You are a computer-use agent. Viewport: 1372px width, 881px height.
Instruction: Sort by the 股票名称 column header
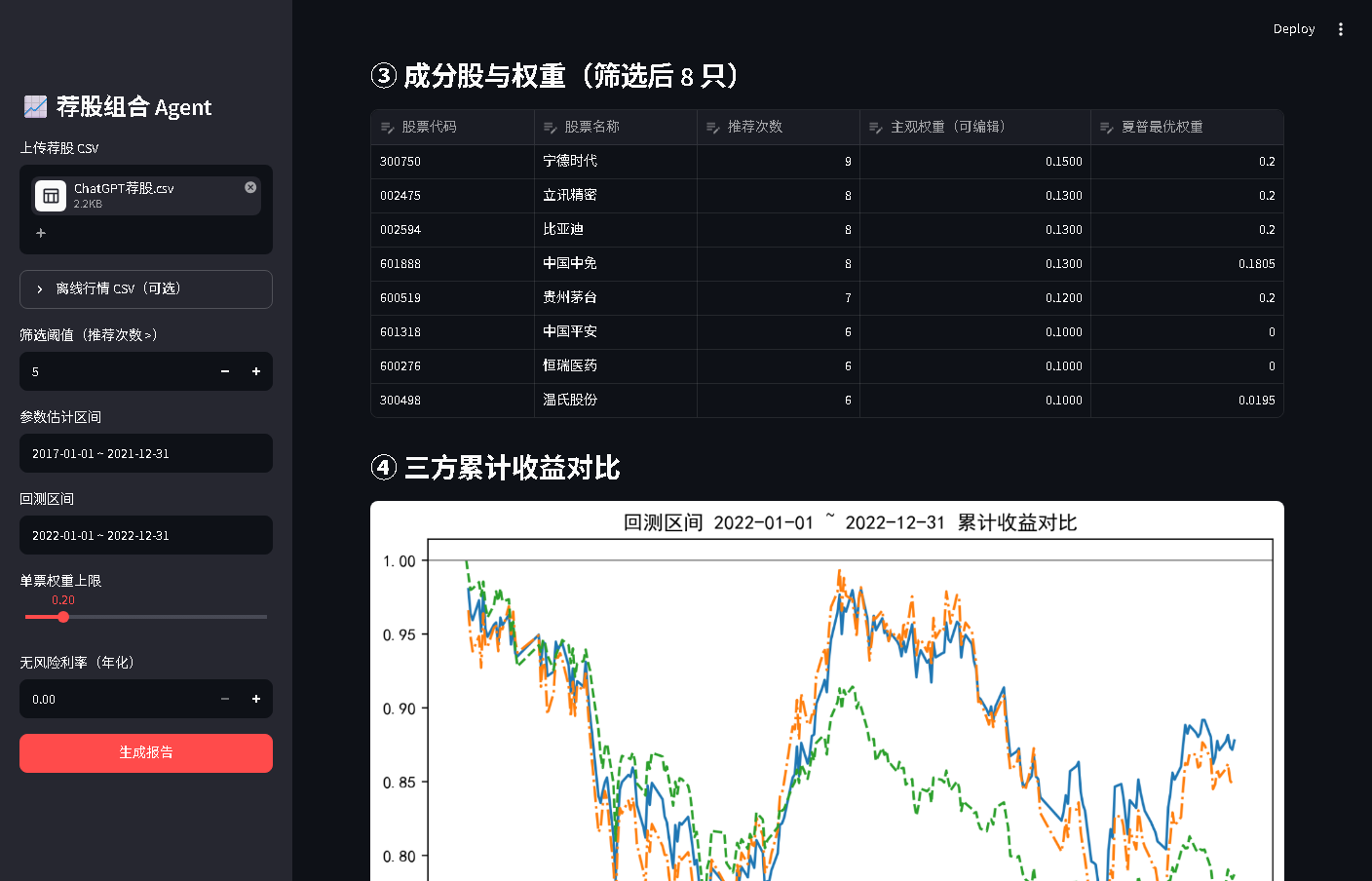[616, 127]
